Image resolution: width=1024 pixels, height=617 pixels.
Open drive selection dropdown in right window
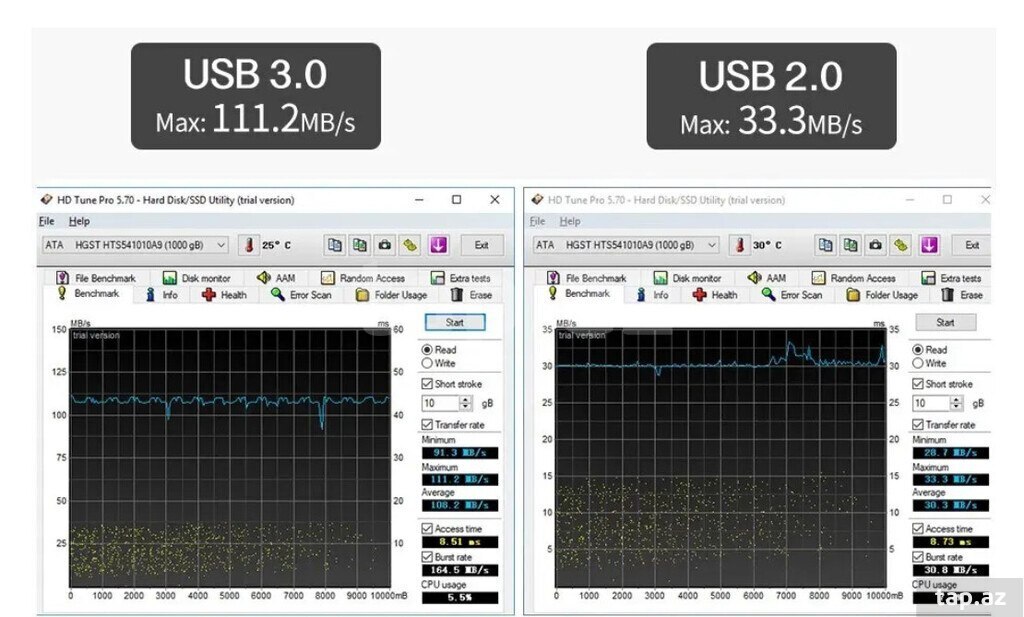[626, 245]
